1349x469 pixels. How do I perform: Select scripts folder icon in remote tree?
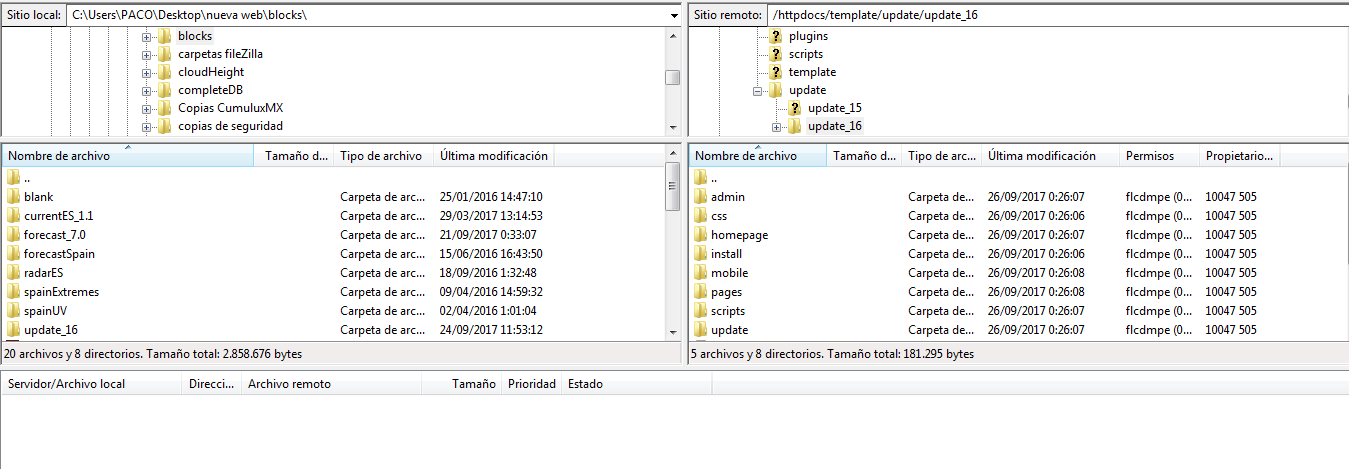coord(776,54)
